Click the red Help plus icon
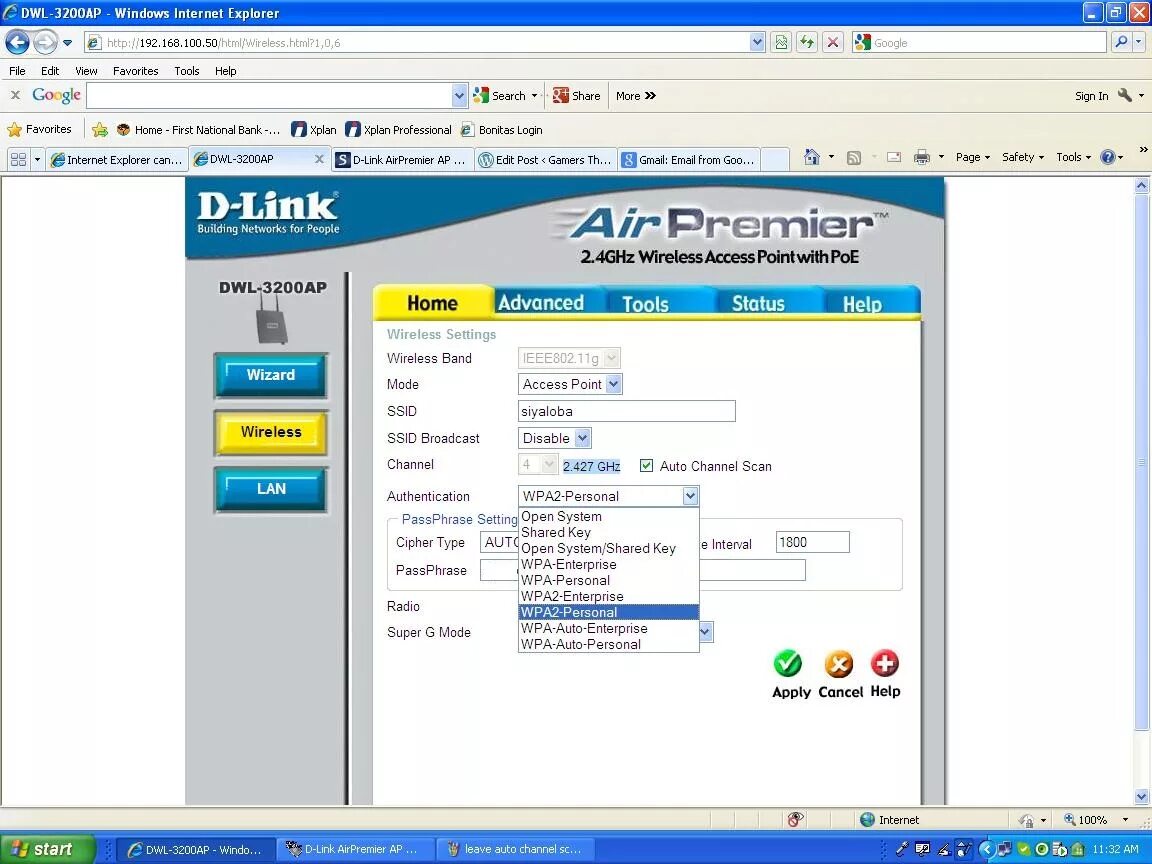Screen dimensions: 1152x864 (x=885, y=663)
